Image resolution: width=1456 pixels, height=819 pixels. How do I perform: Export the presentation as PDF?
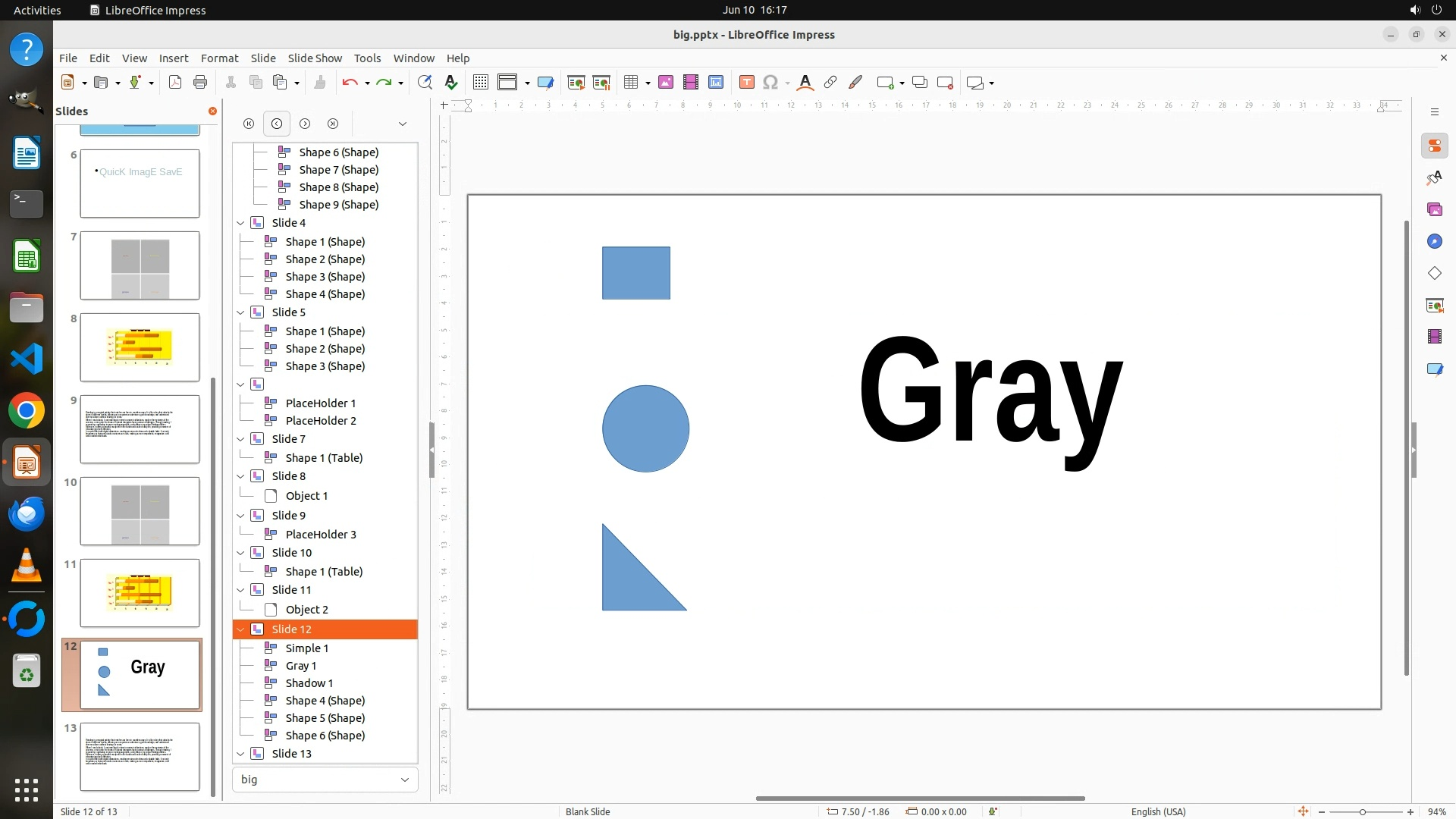tap(175, 83)
